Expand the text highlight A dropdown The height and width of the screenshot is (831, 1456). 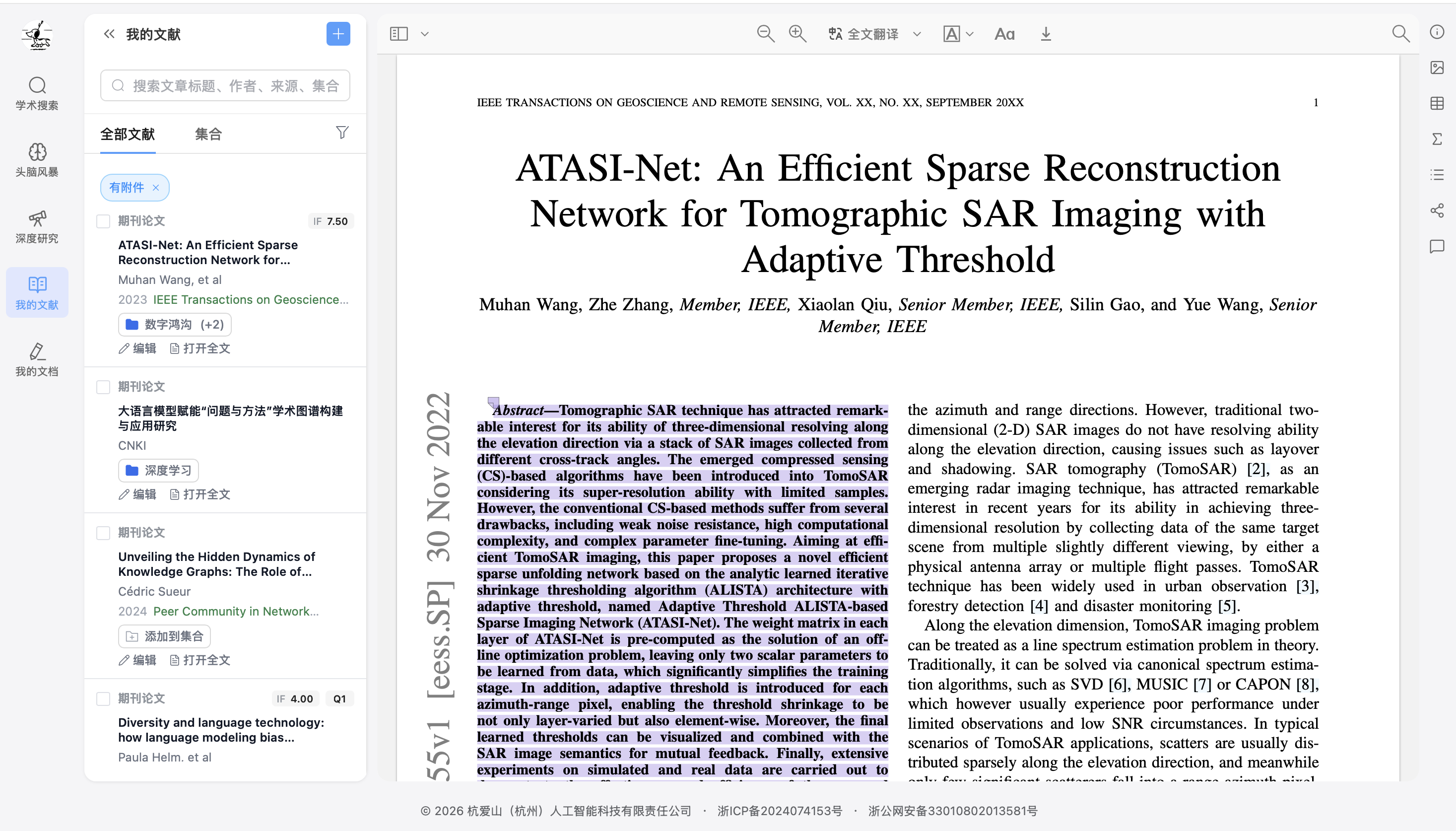point(969,34)
